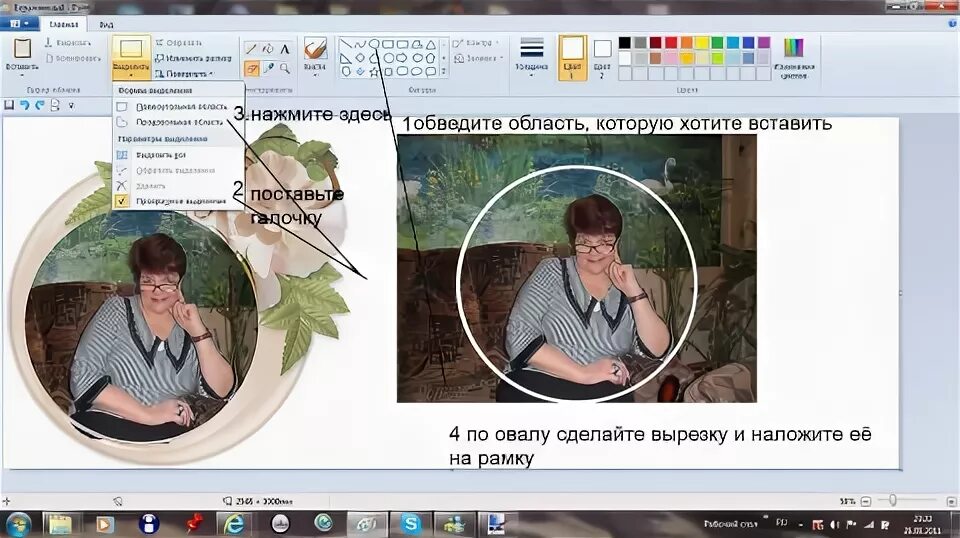The image size is (960, 538).
Task: Activate the Color 2 selector
Action: pyautogui.click(x=602, y=58)
